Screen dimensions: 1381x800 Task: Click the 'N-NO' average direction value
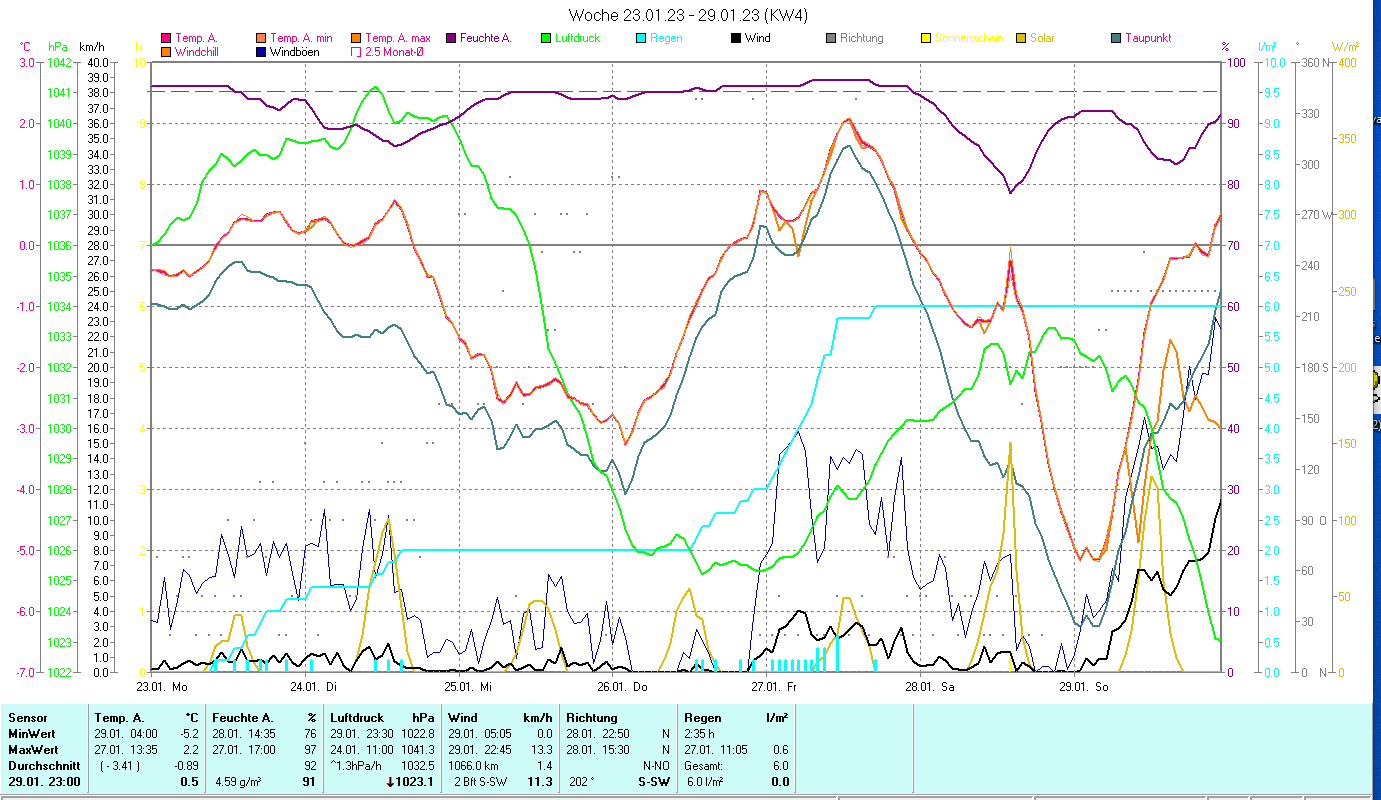657,766
